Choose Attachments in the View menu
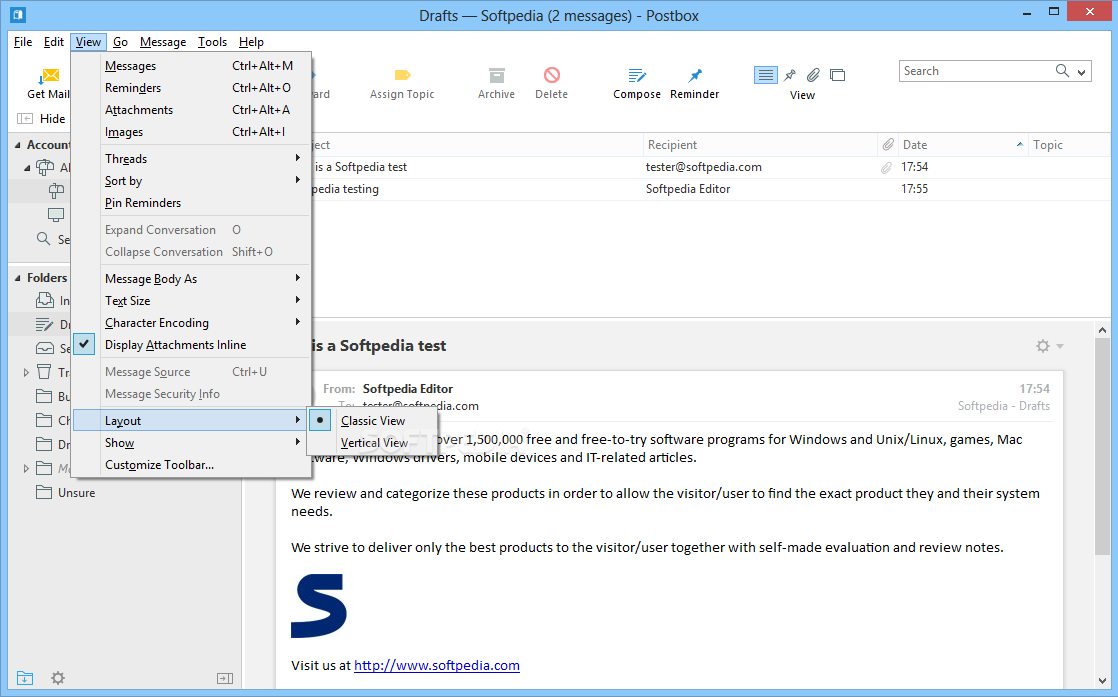This screenshot has height=697, width=1118. pos(191,110)
